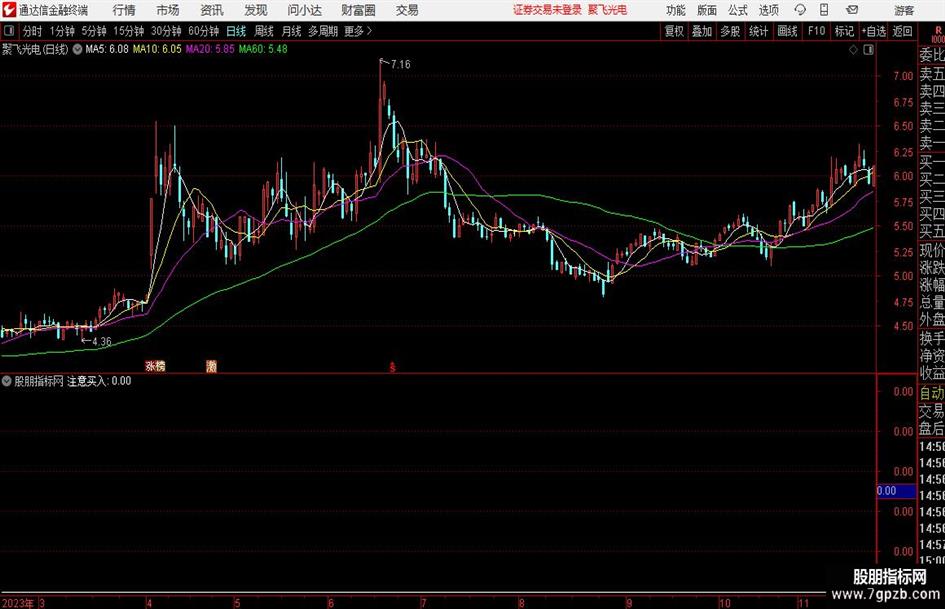Image resolution: width=945 pixels, height=609 pixels.
Task: Toggle 复权 price adjustment
Action: click(x=674, y=31)
